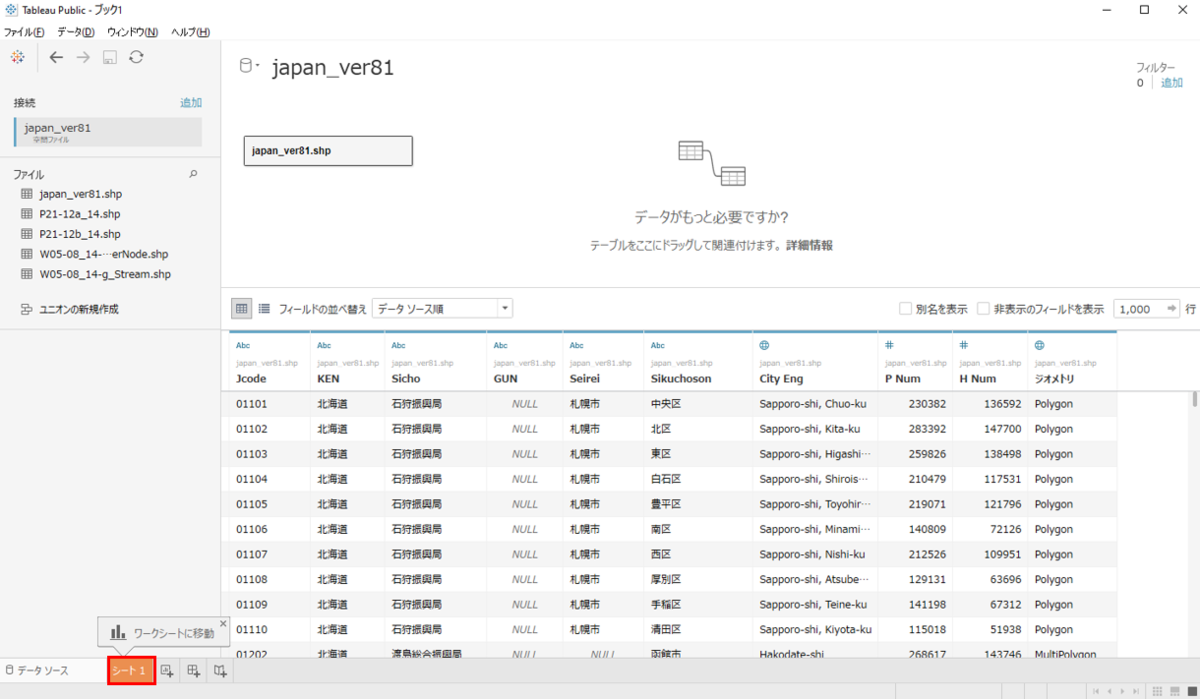
Task: Click number type icon above H Num
Action: (x=964, y=345)
